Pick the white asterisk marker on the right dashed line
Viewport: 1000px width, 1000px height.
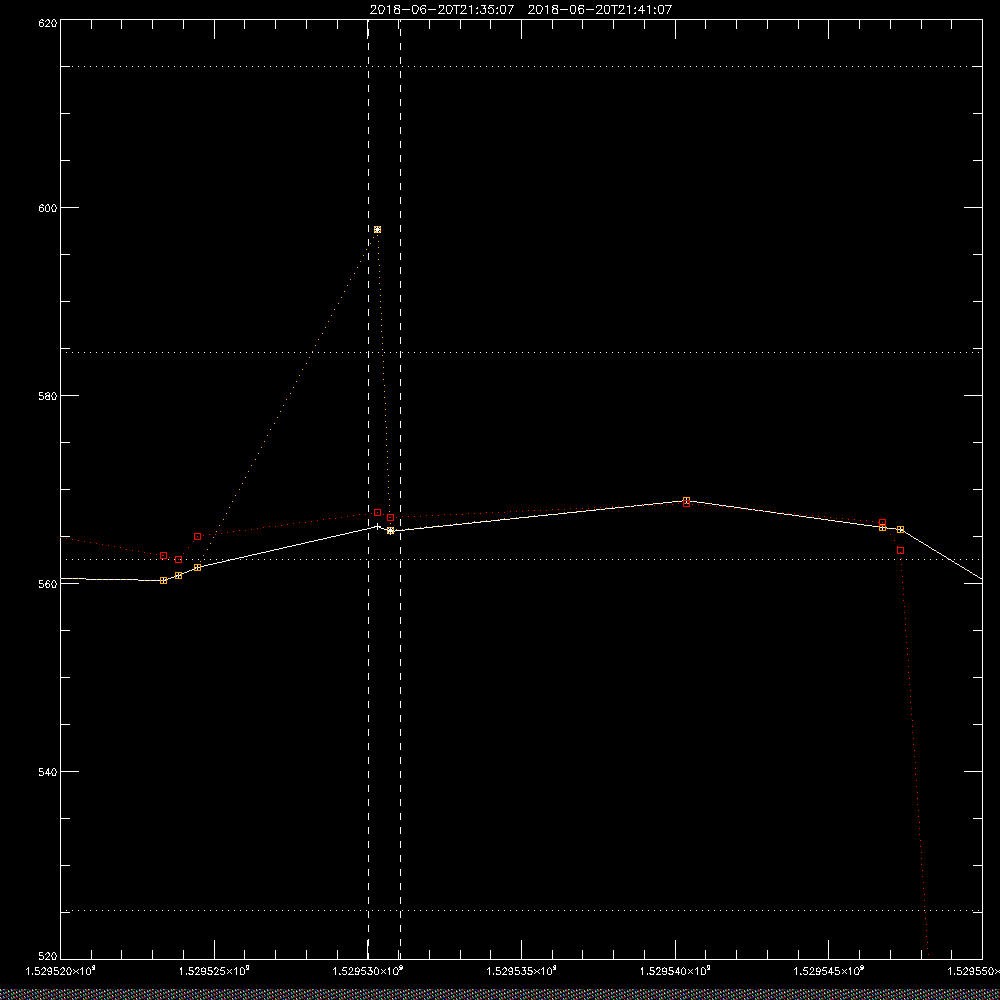point(390,531)
